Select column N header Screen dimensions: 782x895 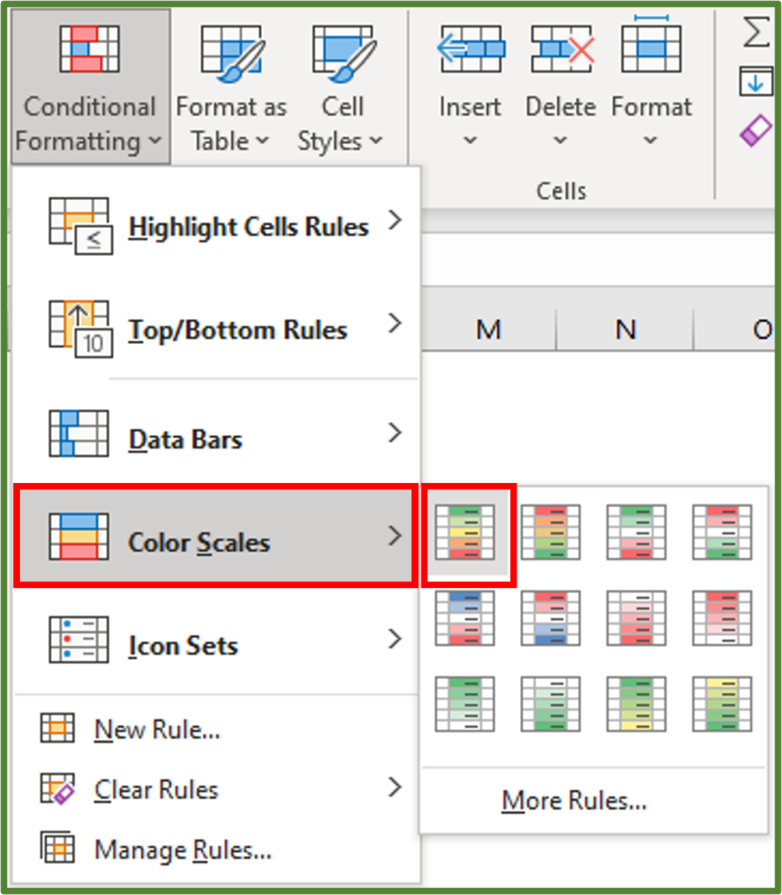pos(625,328)
